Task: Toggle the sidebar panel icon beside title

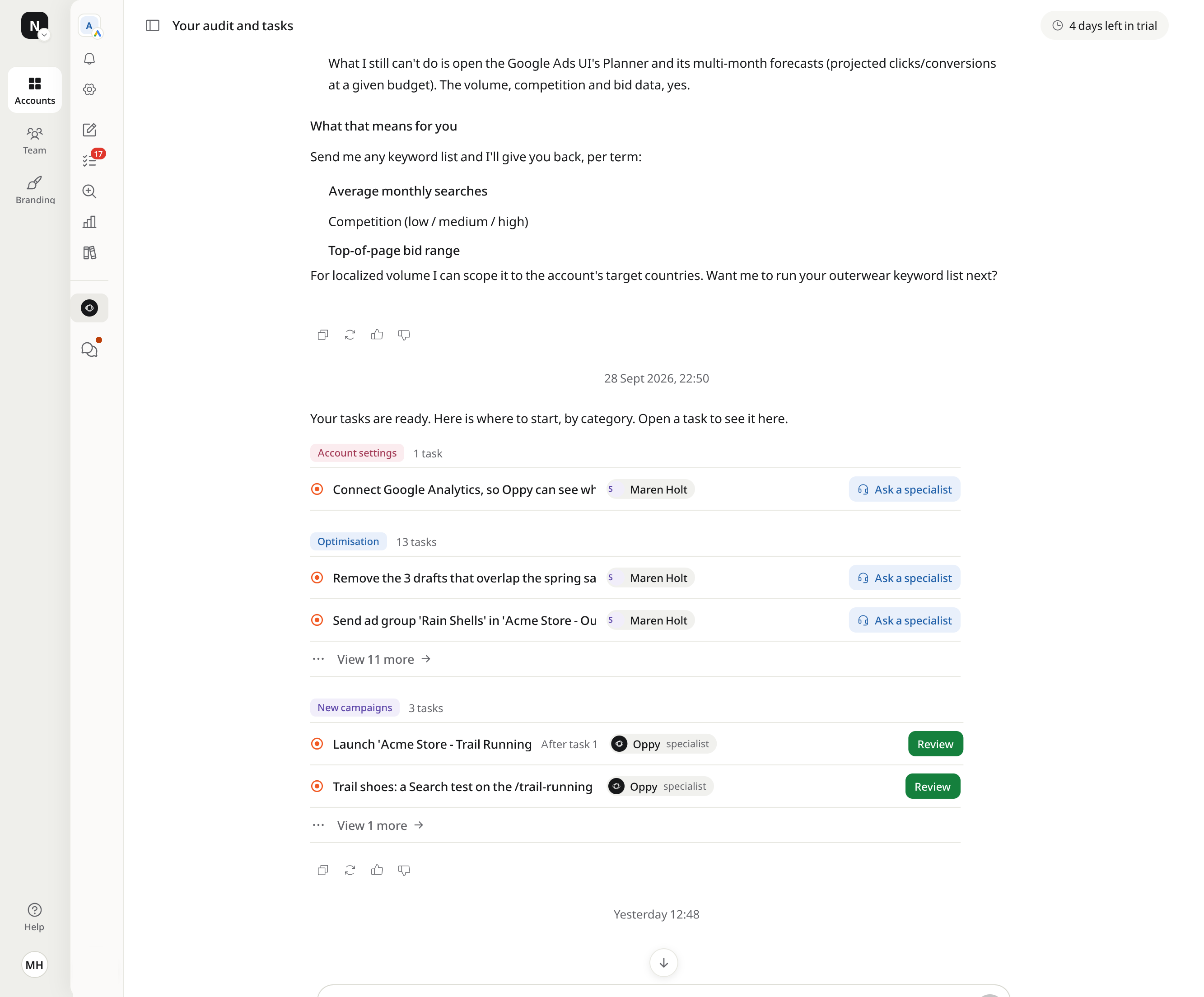Action: point(153,25)
